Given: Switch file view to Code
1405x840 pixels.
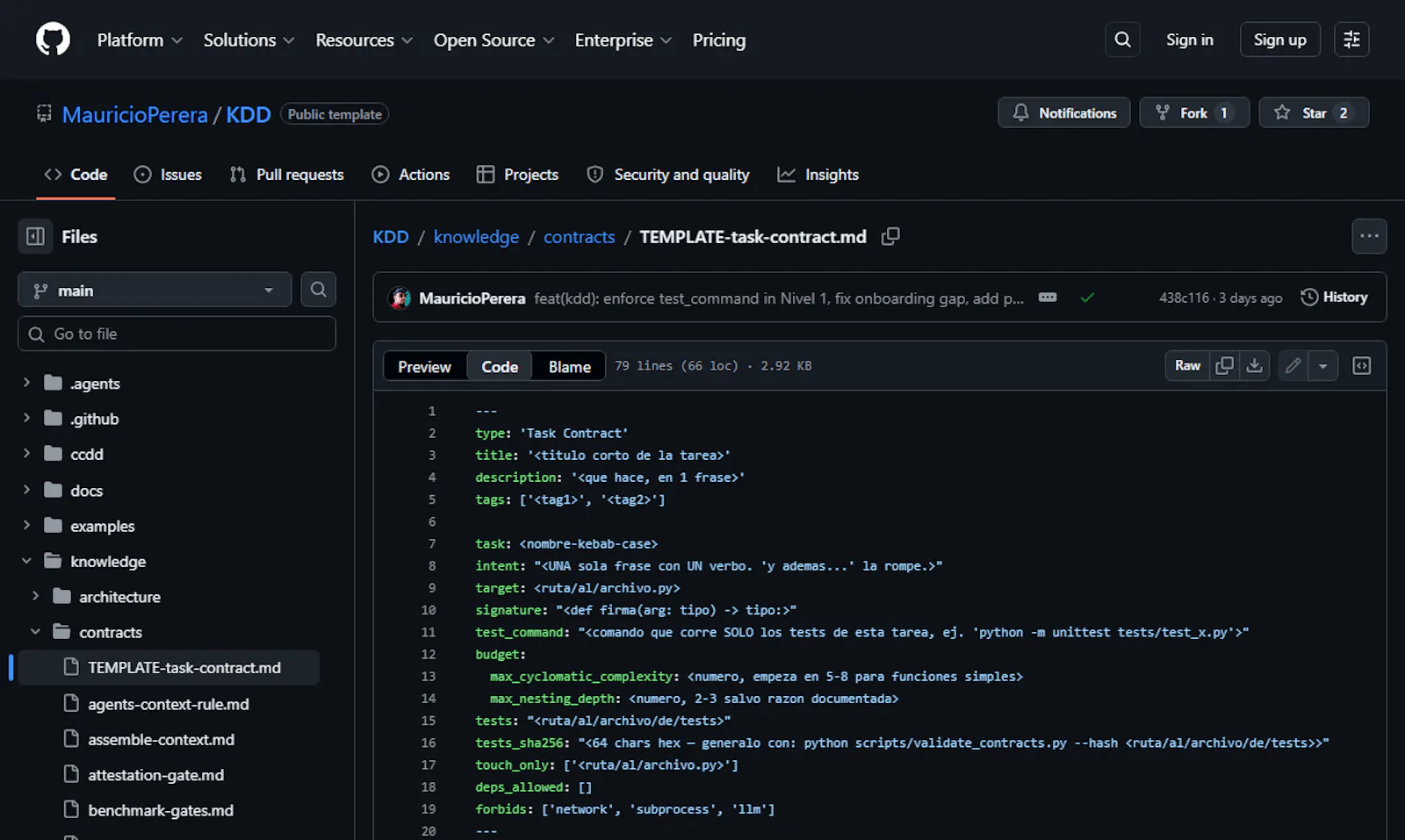Looking at the screenshot, I should 500,366.
